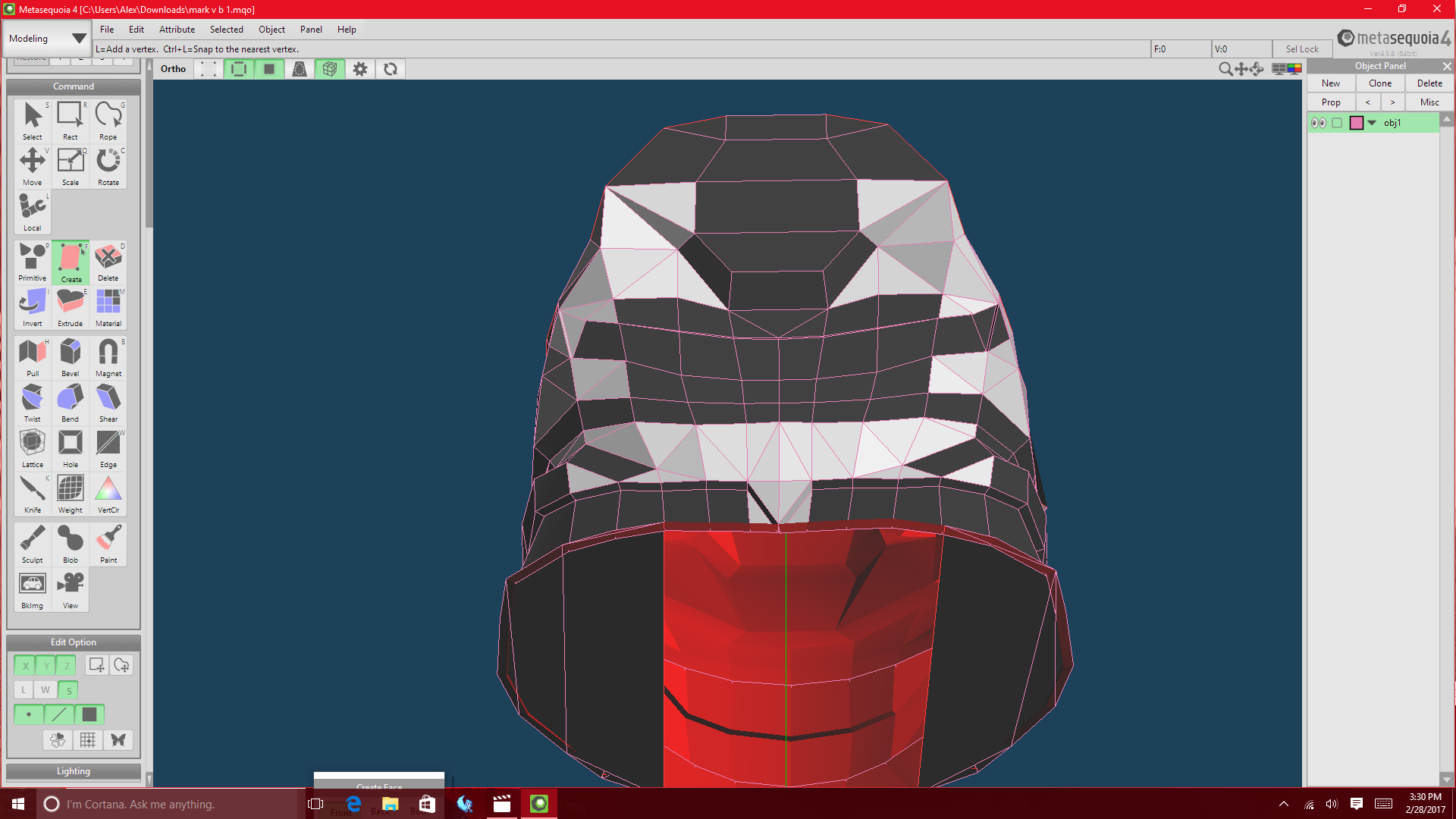The height and width of the screenshot is (819, 1456).
Task: Open the View camera tool
Action: 71,589
